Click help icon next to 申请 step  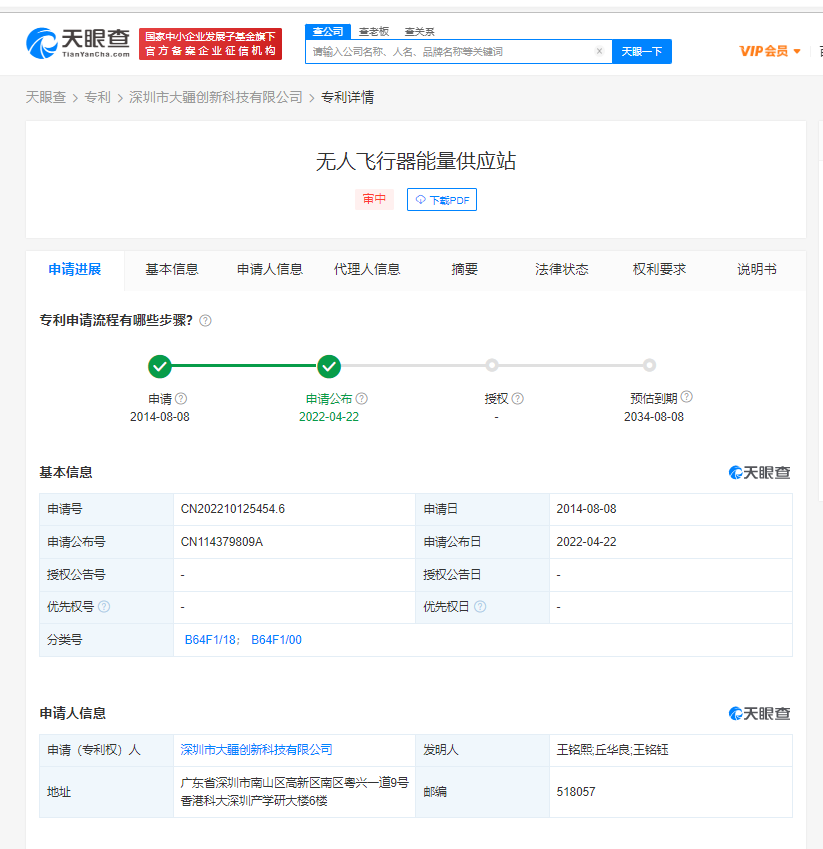181,398
